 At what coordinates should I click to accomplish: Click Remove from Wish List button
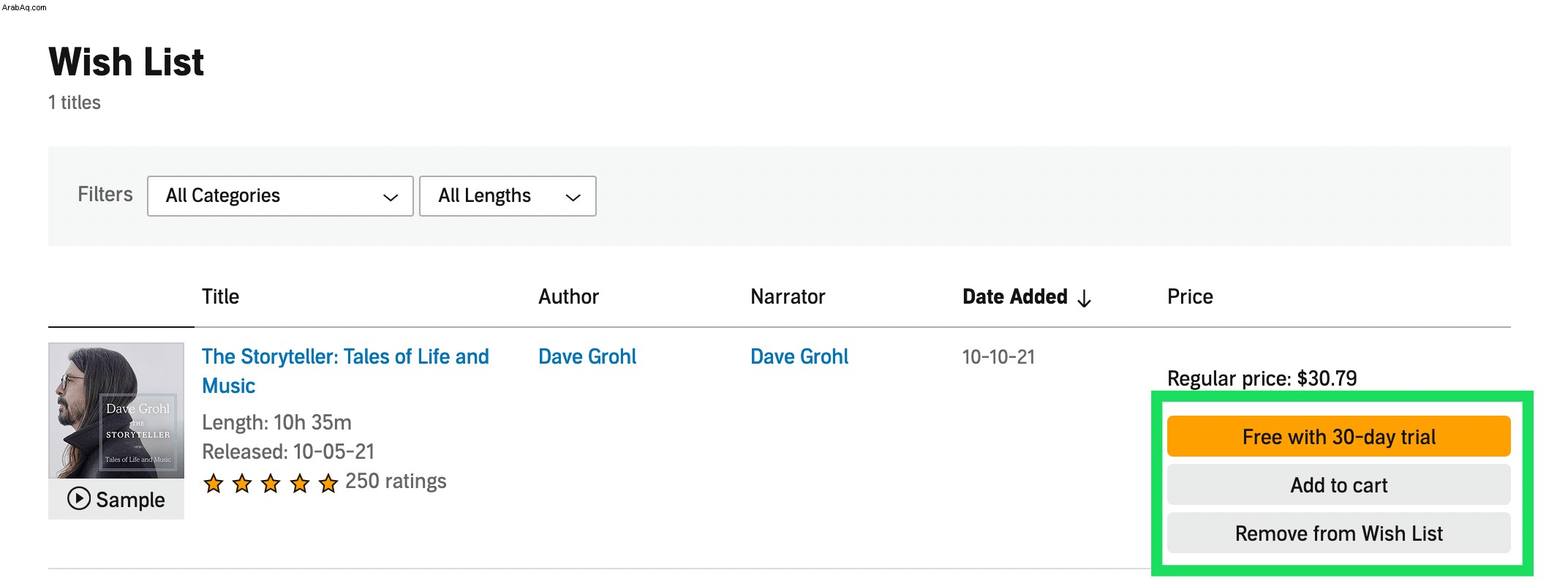point(1339,533)
